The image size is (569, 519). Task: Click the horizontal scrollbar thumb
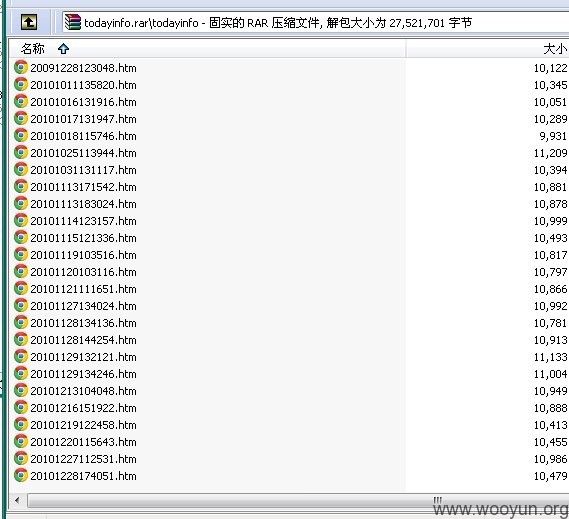(299, 500)
